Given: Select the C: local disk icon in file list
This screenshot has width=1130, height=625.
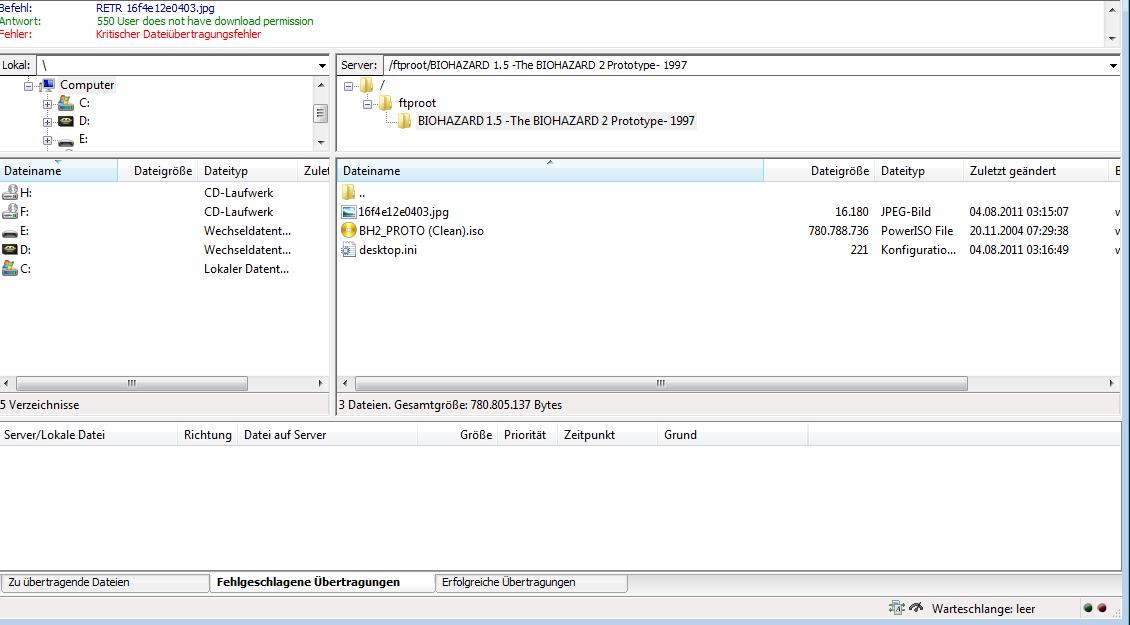Looking at the screenshot, I should point(10,269).
